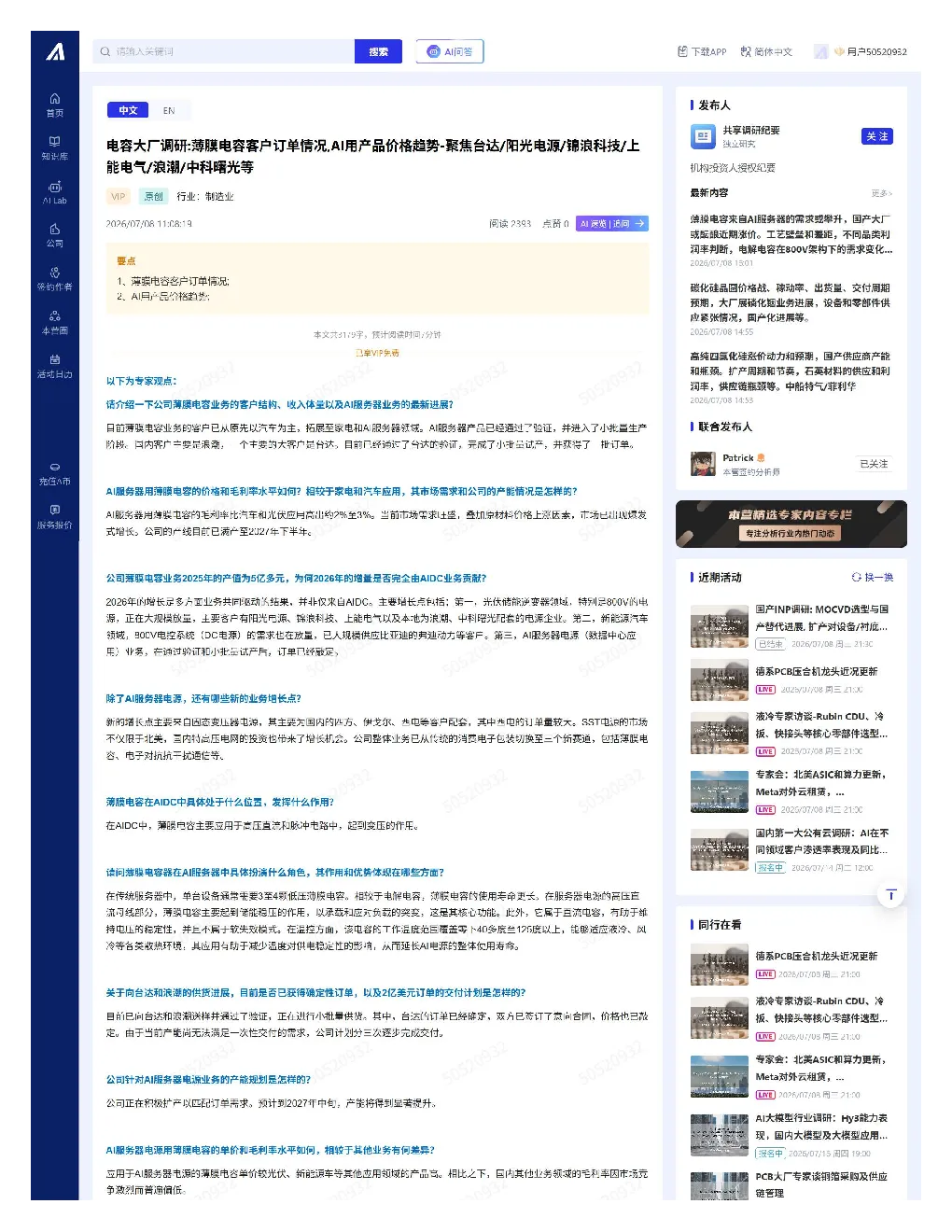Click heading 除了AI服务器电源，还有哪些新的业务增长点?
Viewport: 952px width, 1232px height.
click(x=203, y=698)
